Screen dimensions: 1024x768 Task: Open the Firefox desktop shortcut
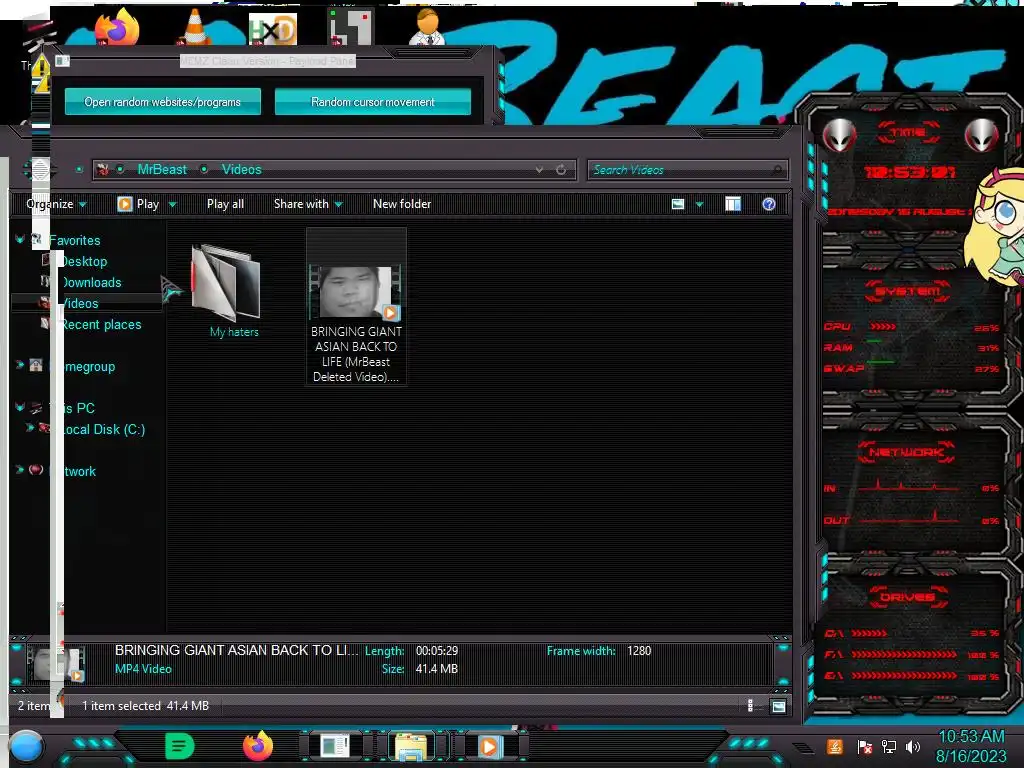pos(118,27)
